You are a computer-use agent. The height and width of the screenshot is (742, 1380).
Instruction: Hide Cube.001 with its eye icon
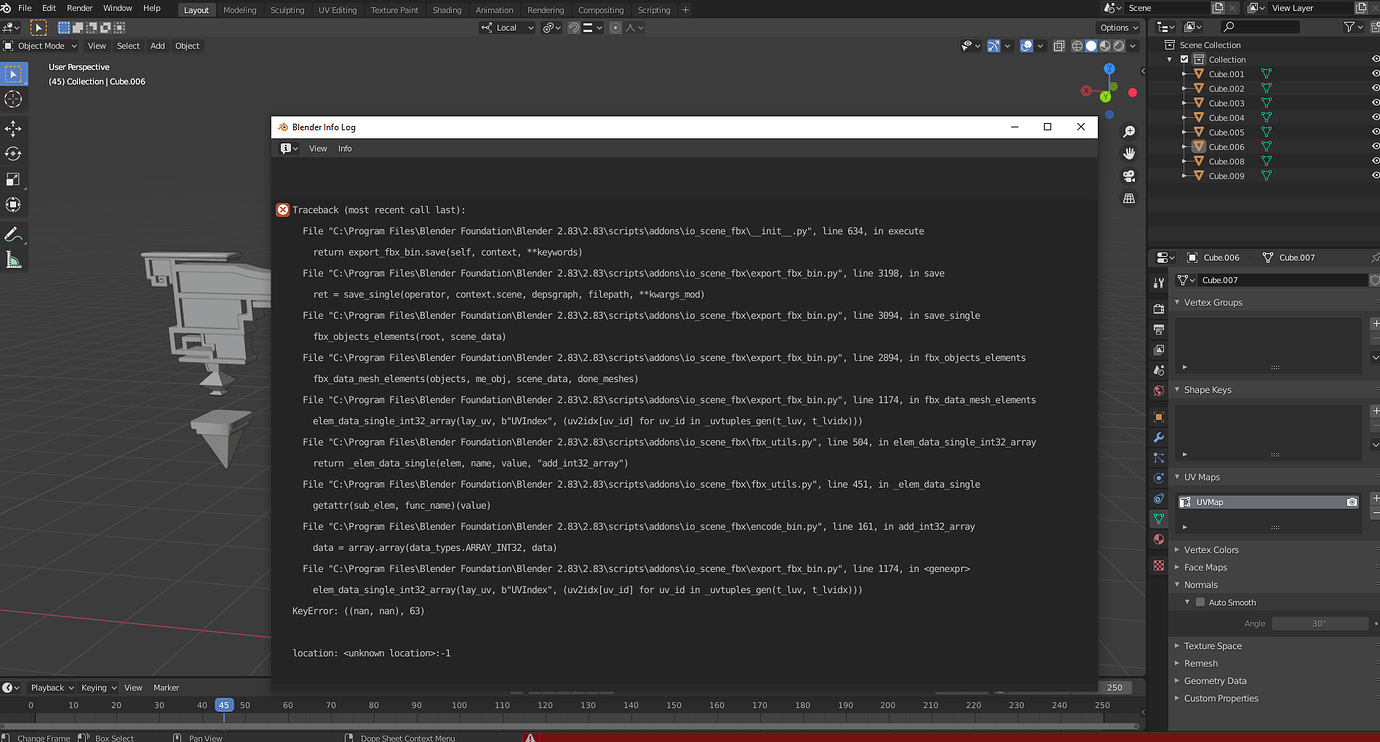coord(1375,74)
